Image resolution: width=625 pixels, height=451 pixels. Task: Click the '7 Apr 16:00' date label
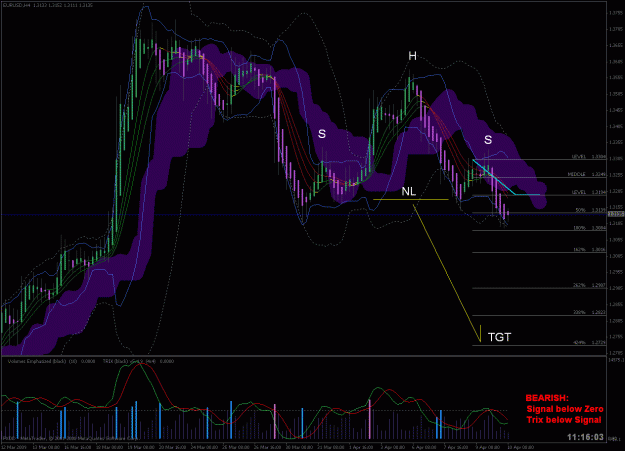coord(456,447)
